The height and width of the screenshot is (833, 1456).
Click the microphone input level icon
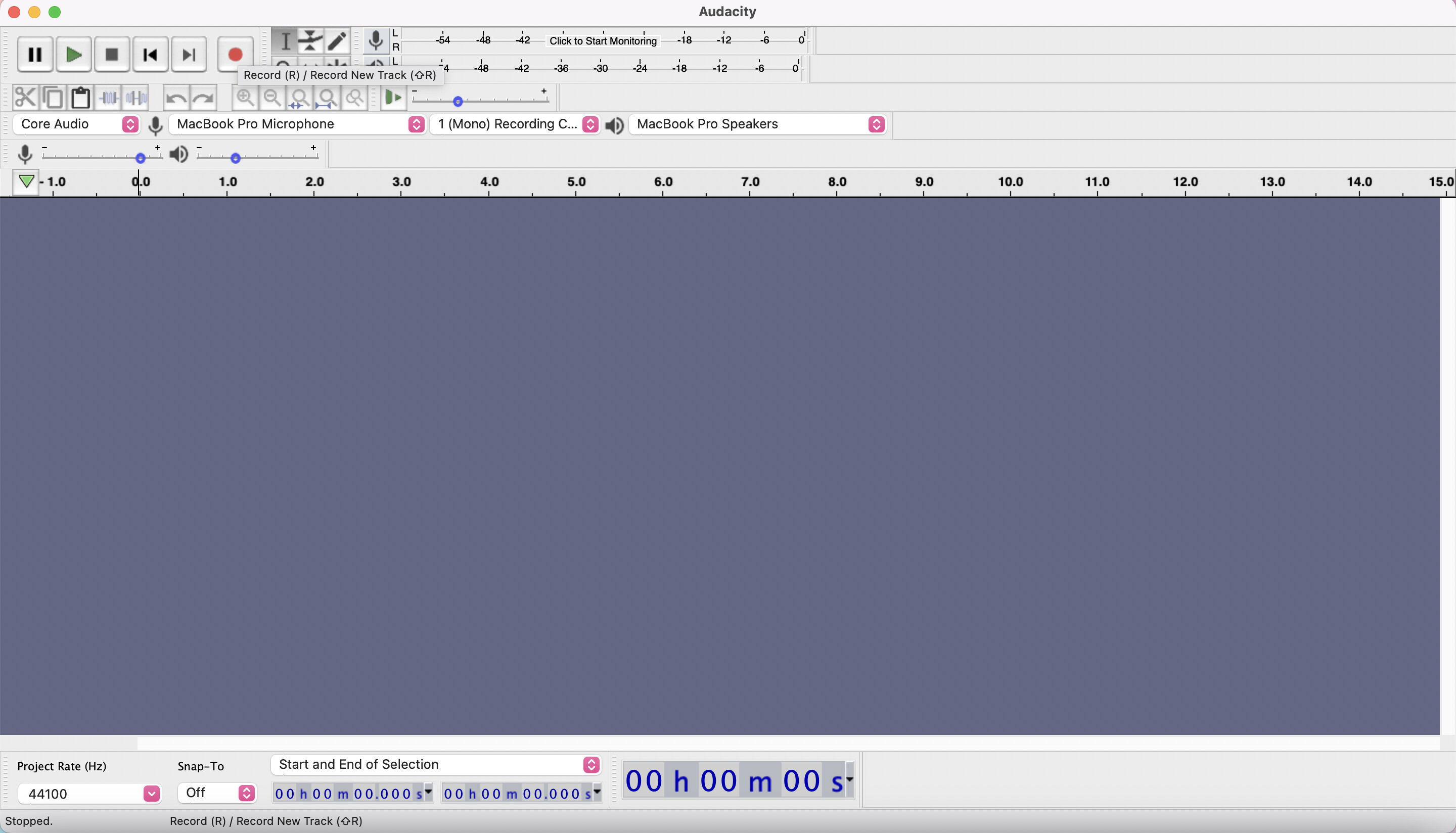pyautogui.click(x=25, y=152)
